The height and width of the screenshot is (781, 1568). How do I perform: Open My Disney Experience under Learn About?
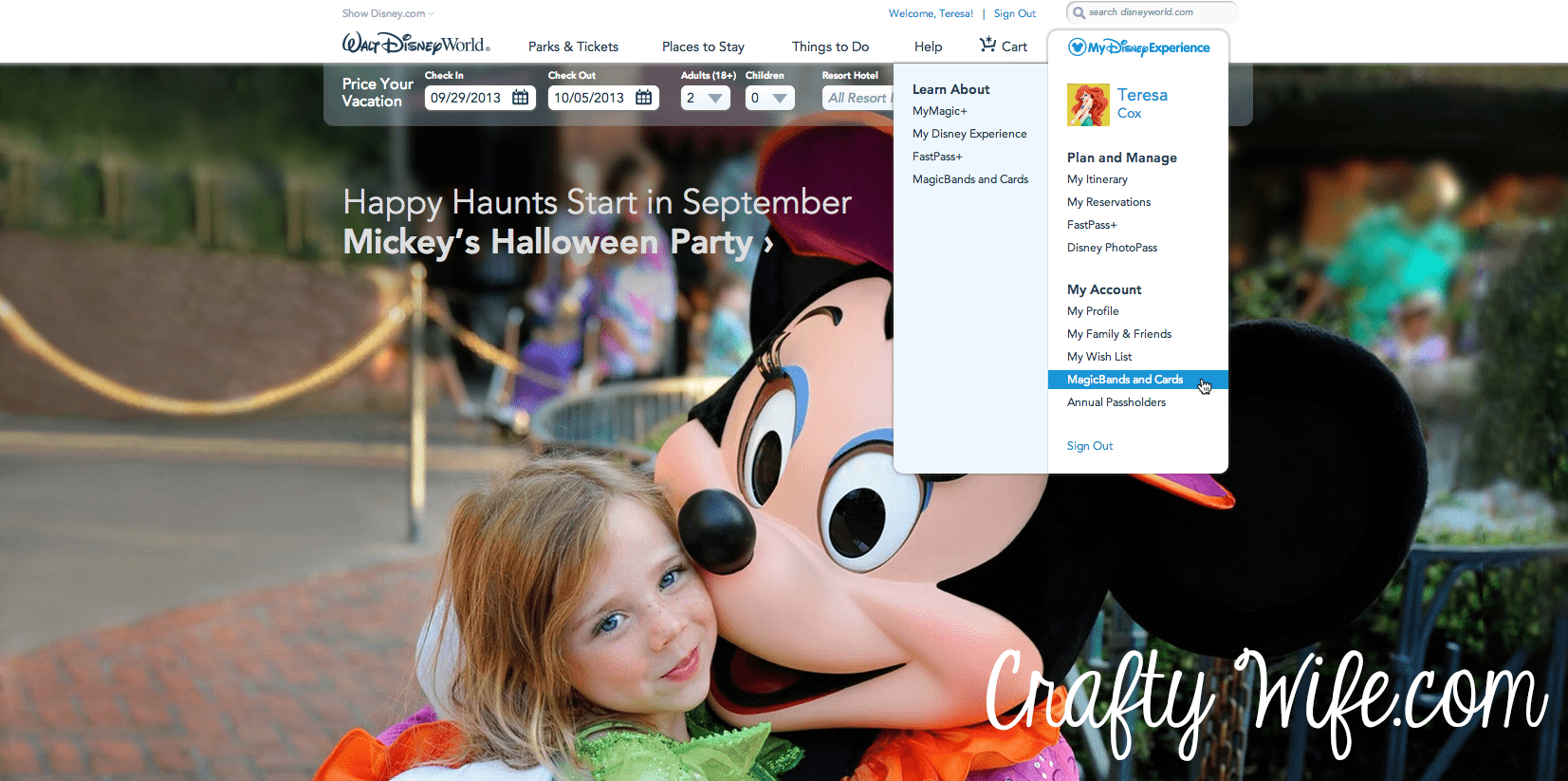969,134
